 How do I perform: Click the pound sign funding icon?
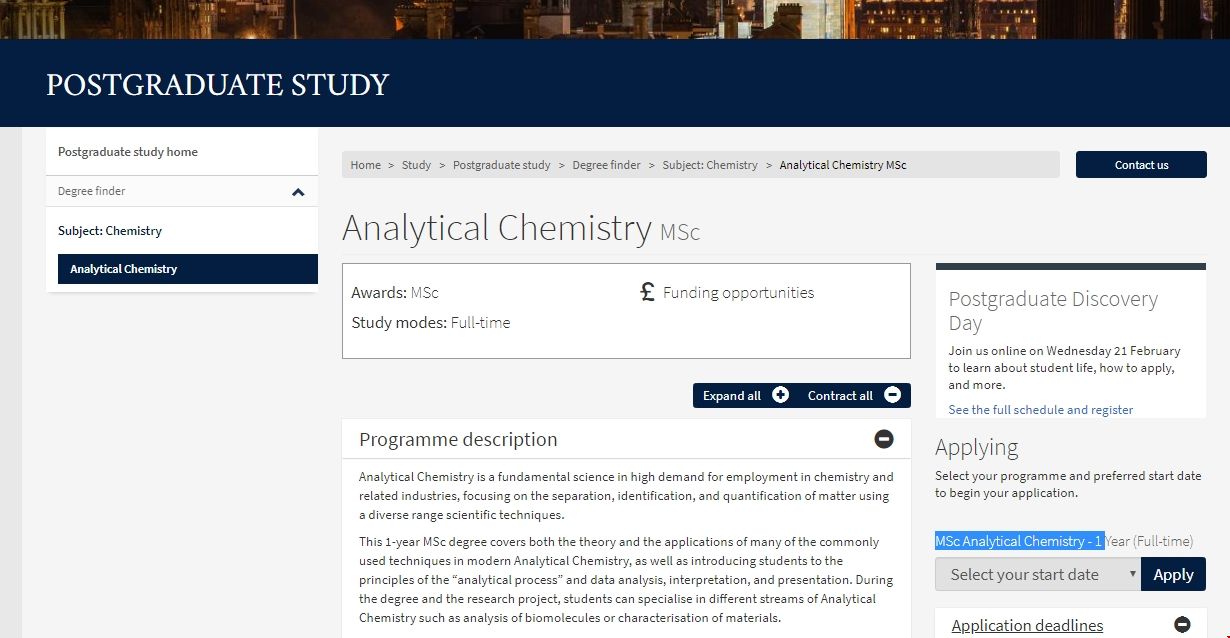click(x=648, y=292)
